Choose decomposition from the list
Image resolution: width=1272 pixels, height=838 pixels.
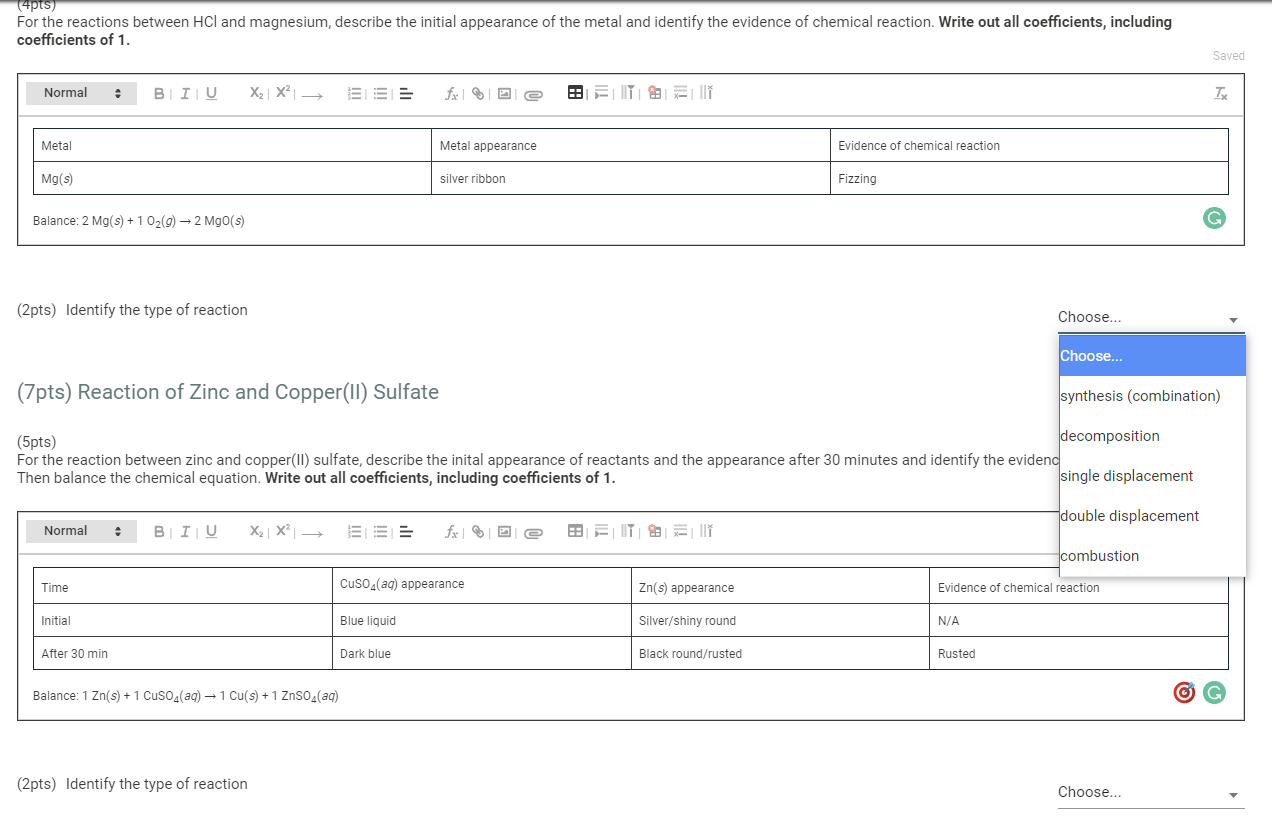[1152, 436]
